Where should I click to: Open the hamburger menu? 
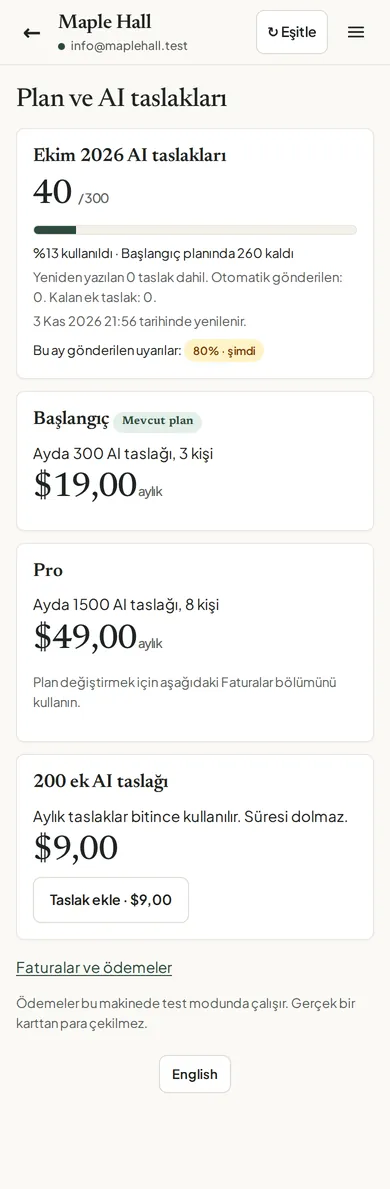pos(356,32)
